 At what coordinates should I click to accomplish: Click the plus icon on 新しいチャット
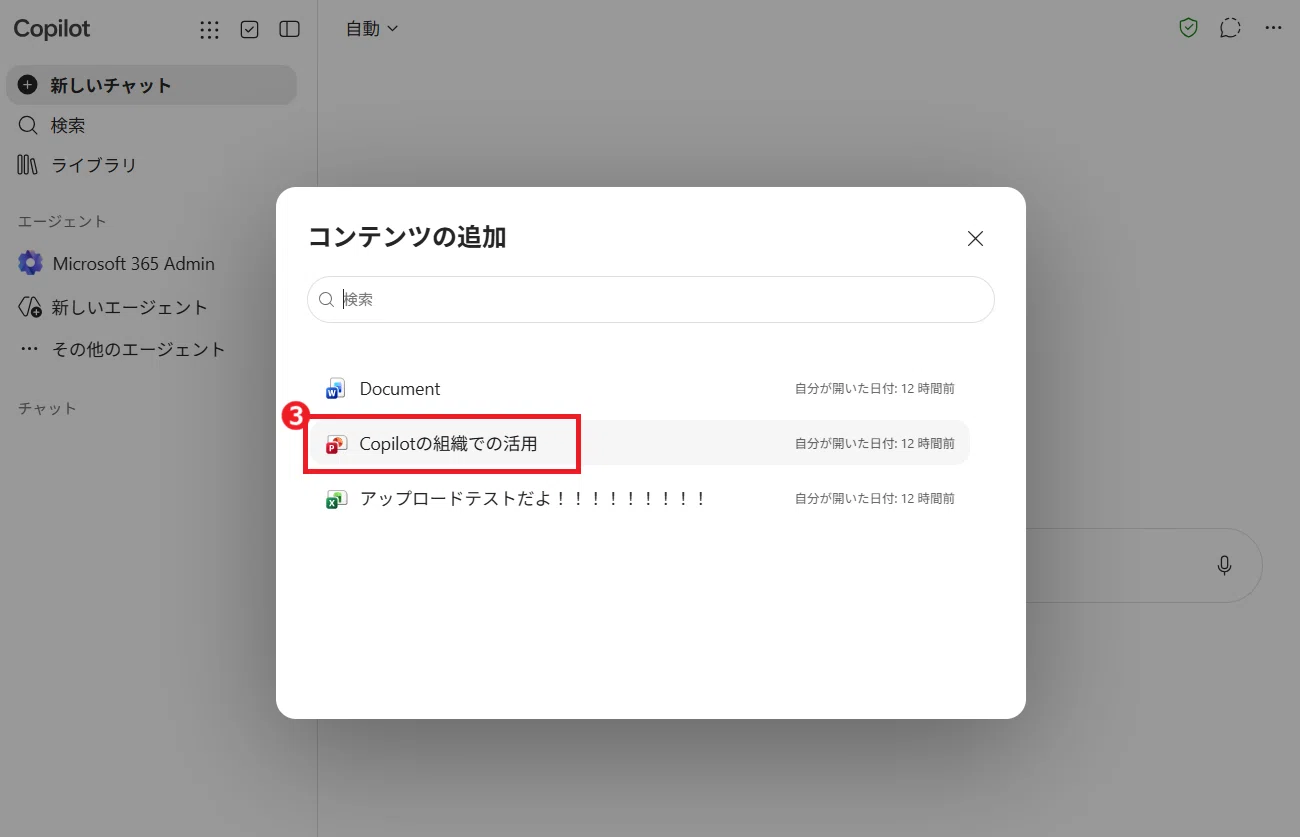pyautogui.click(x=28, y=85)
